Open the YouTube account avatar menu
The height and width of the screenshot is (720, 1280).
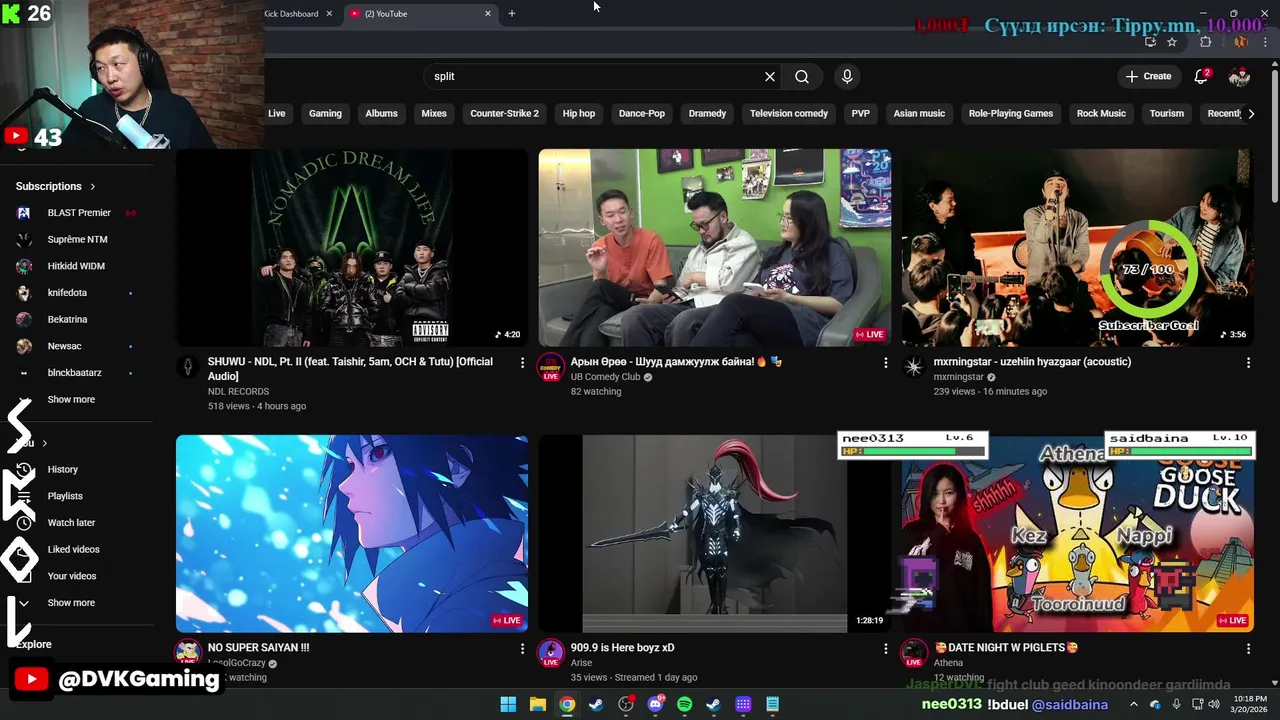[1239, 76]
